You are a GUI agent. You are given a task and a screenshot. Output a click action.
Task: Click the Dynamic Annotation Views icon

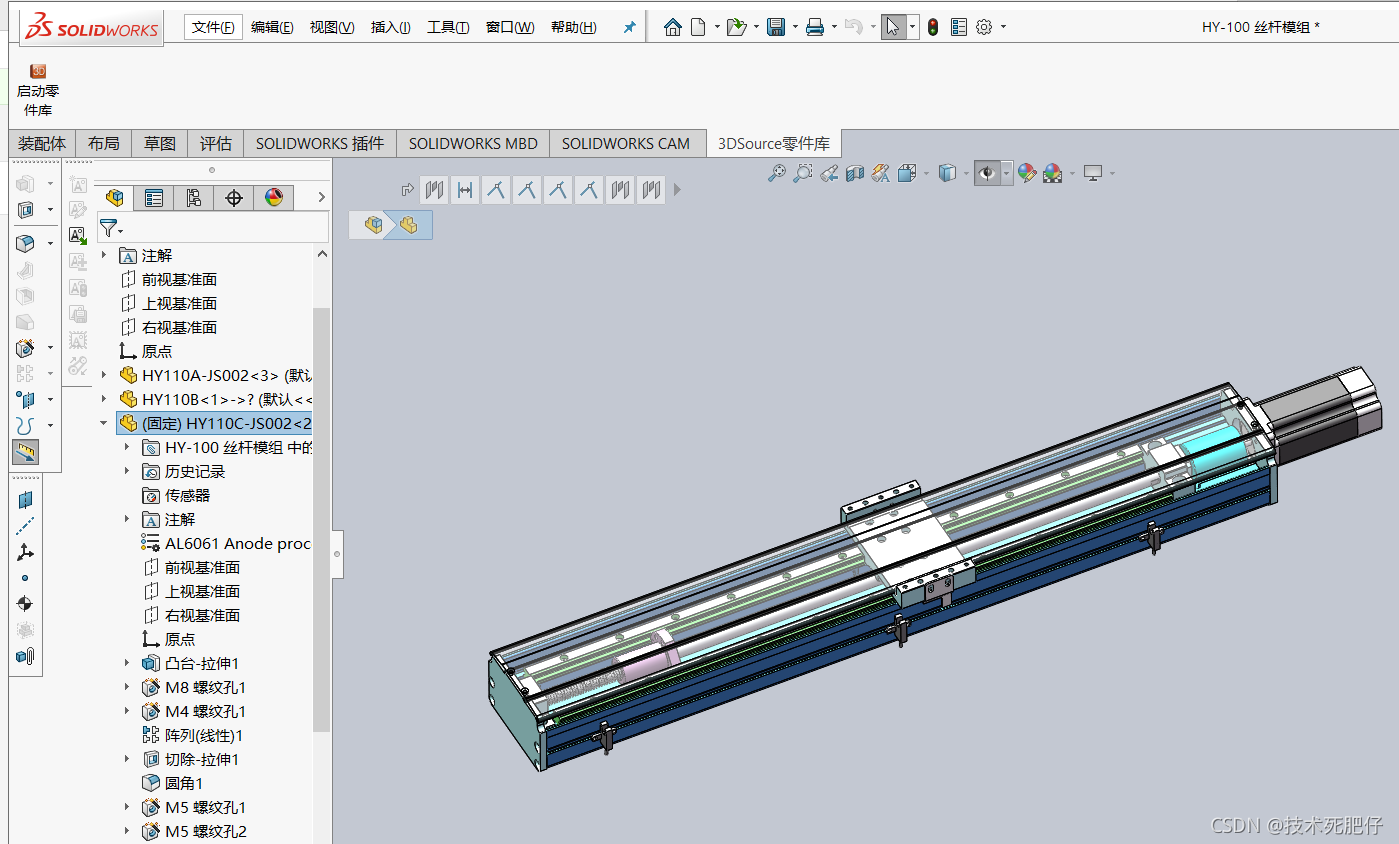(880, 173)
